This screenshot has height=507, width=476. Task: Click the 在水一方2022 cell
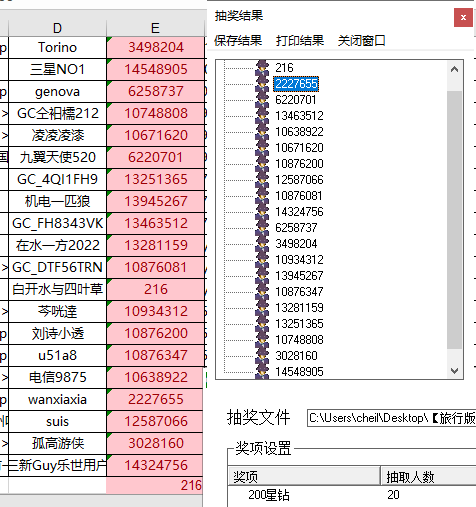(x=57, y=245)
